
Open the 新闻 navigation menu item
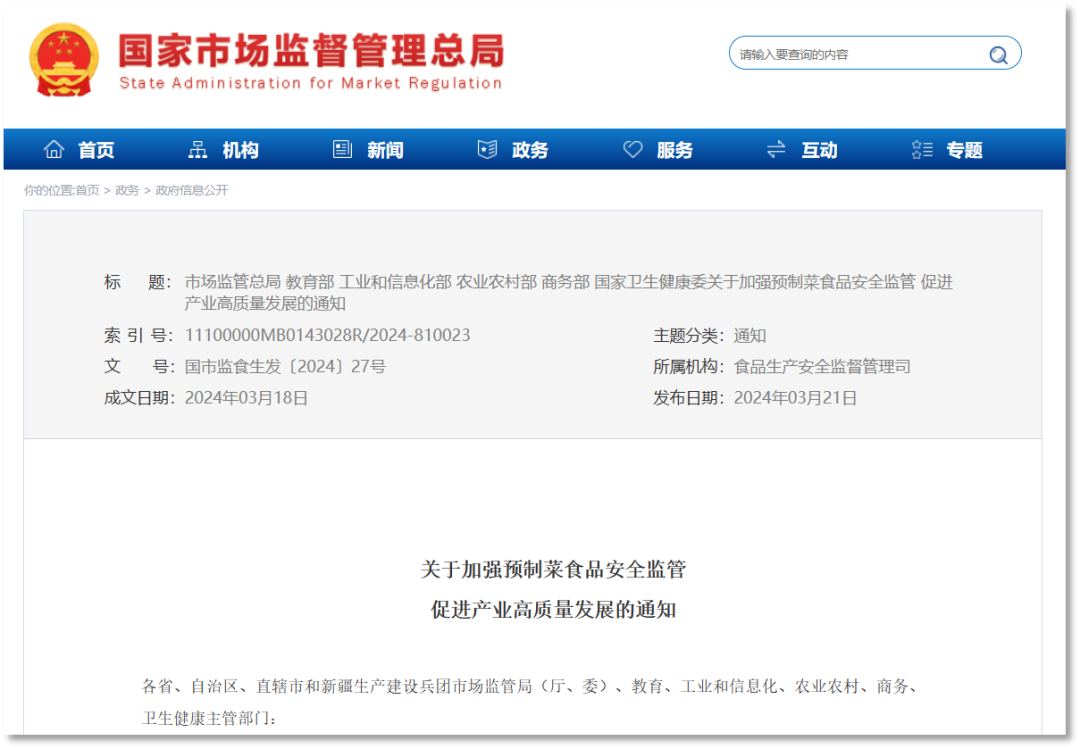click(x=385, y=150)
